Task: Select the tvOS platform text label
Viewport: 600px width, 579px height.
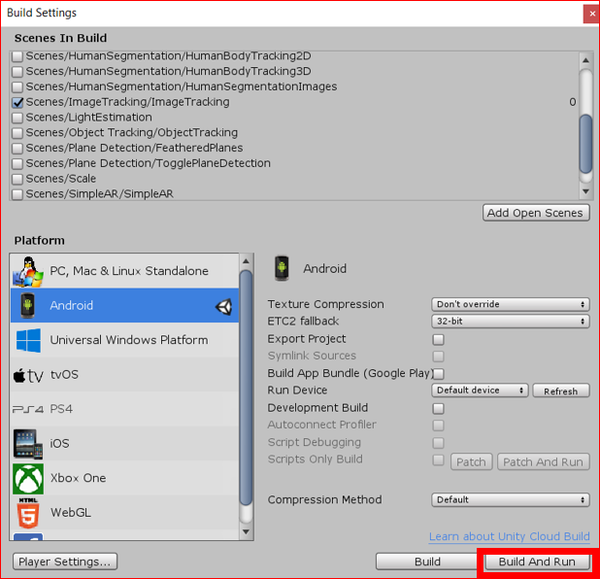Action: pos(64,375)
